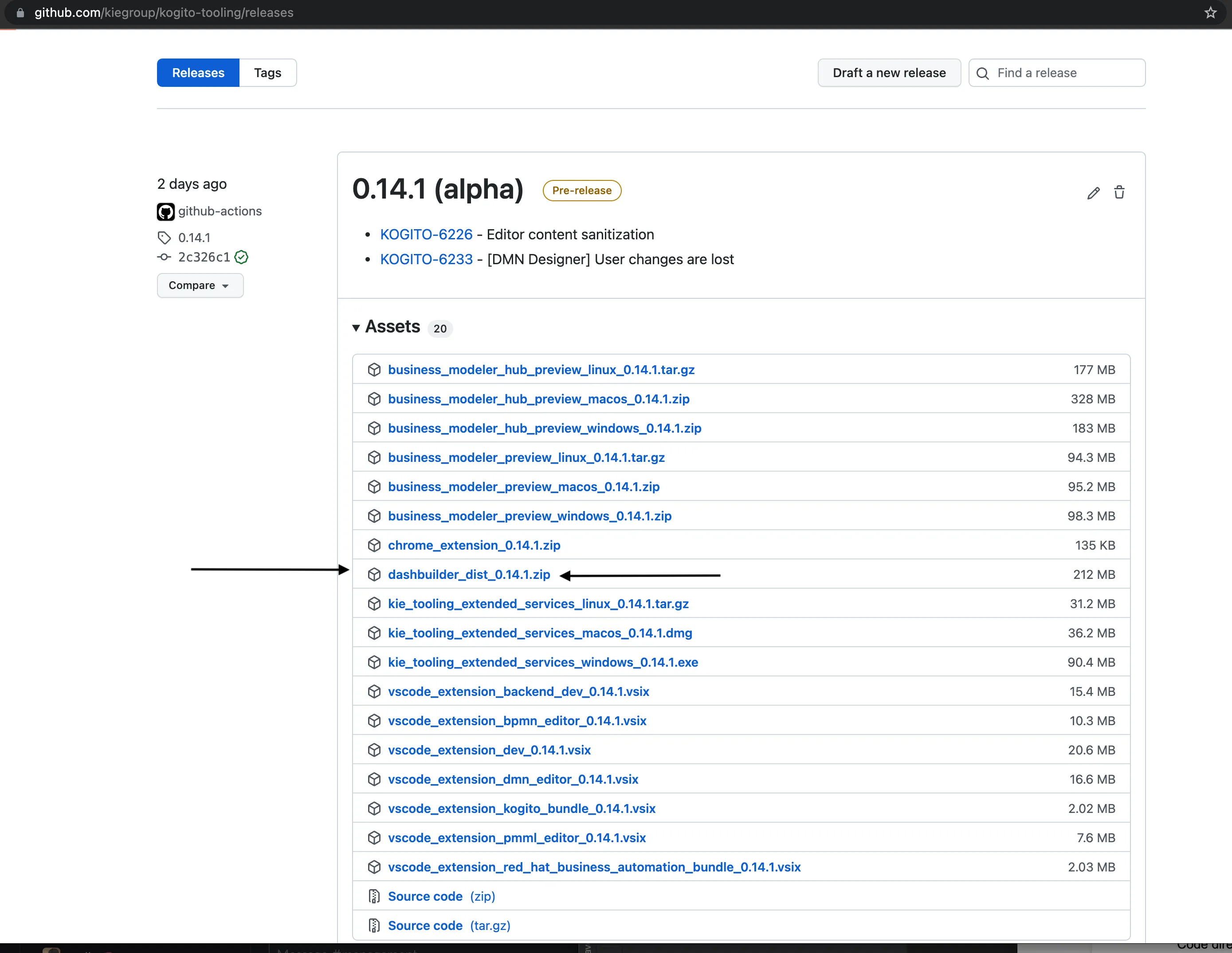This screenshot has width=1232, height=953.
Task: Download business_modeler_preview_macos_0.14.1.zip
Action: point(523,487)
